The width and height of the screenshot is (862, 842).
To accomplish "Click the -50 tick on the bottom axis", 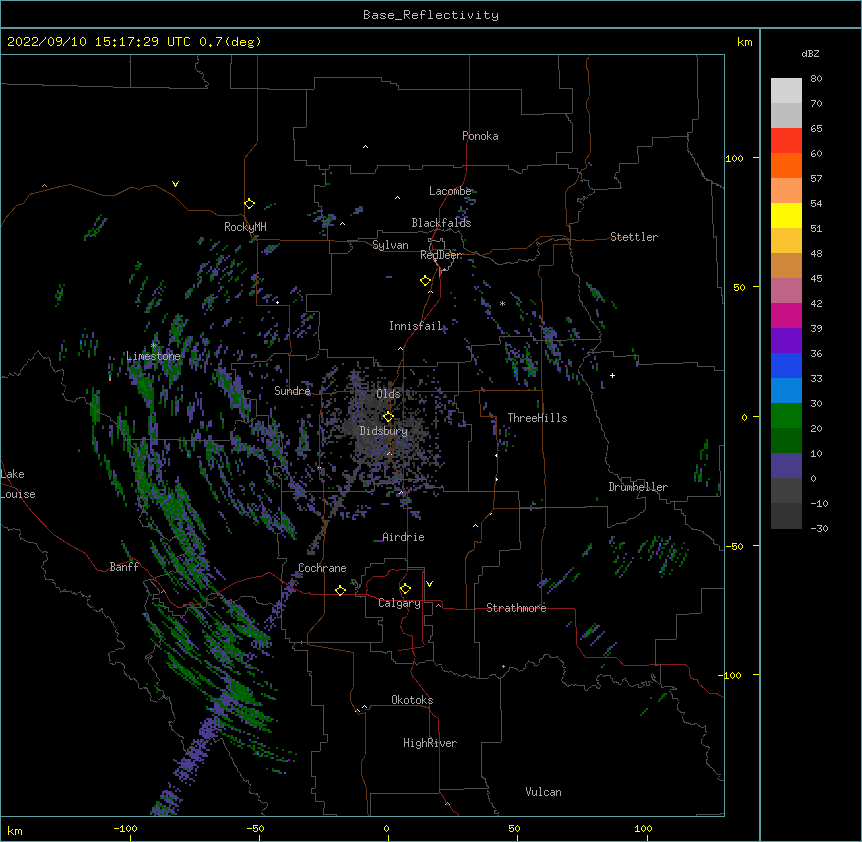I will (x=255, y=828).
